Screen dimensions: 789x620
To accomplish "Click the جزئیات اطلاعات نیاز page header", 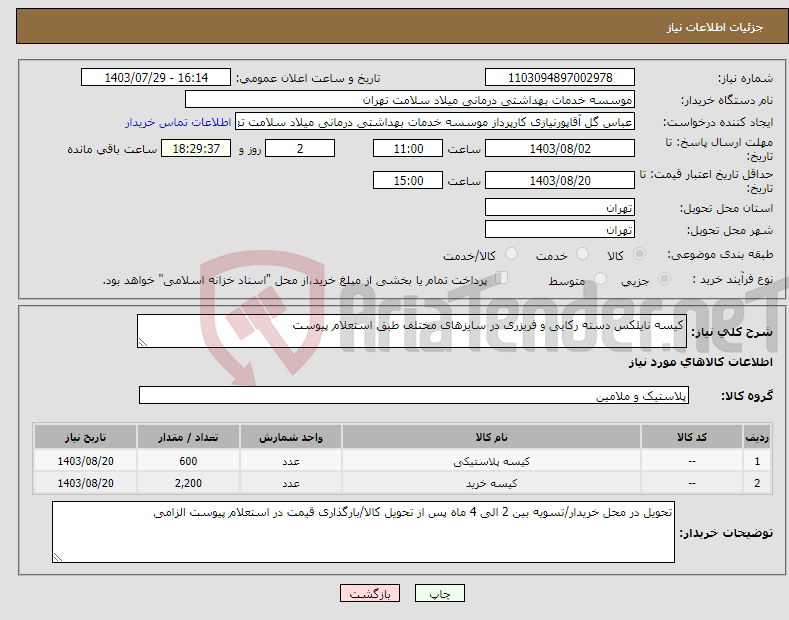I will pyautogui.click(x=715, y=27).
